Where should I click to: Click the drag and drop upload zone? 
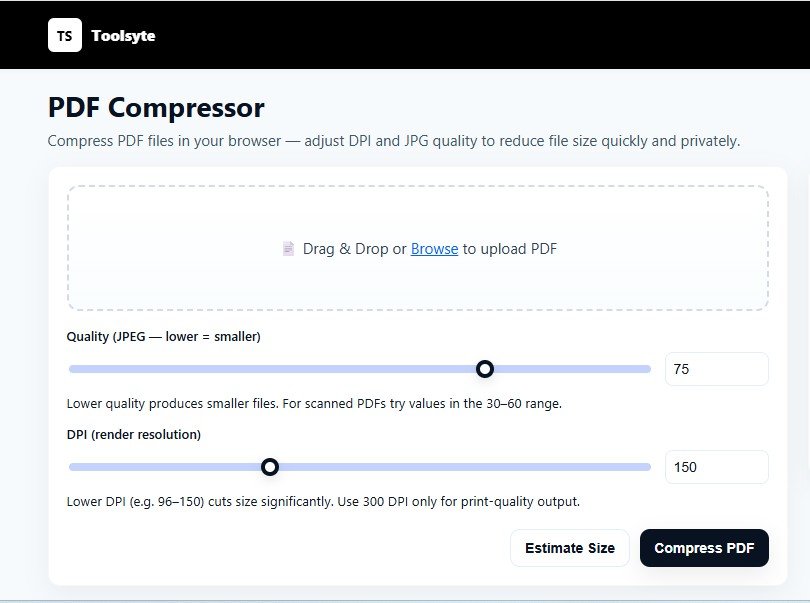pos(418,248)
